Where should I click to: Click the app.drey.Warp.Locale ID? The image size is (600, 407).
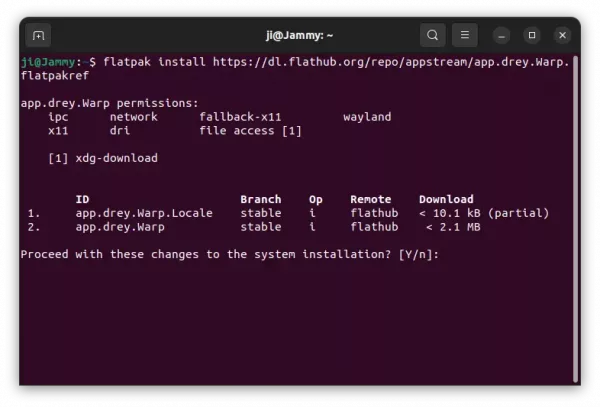tap(144, 213)
